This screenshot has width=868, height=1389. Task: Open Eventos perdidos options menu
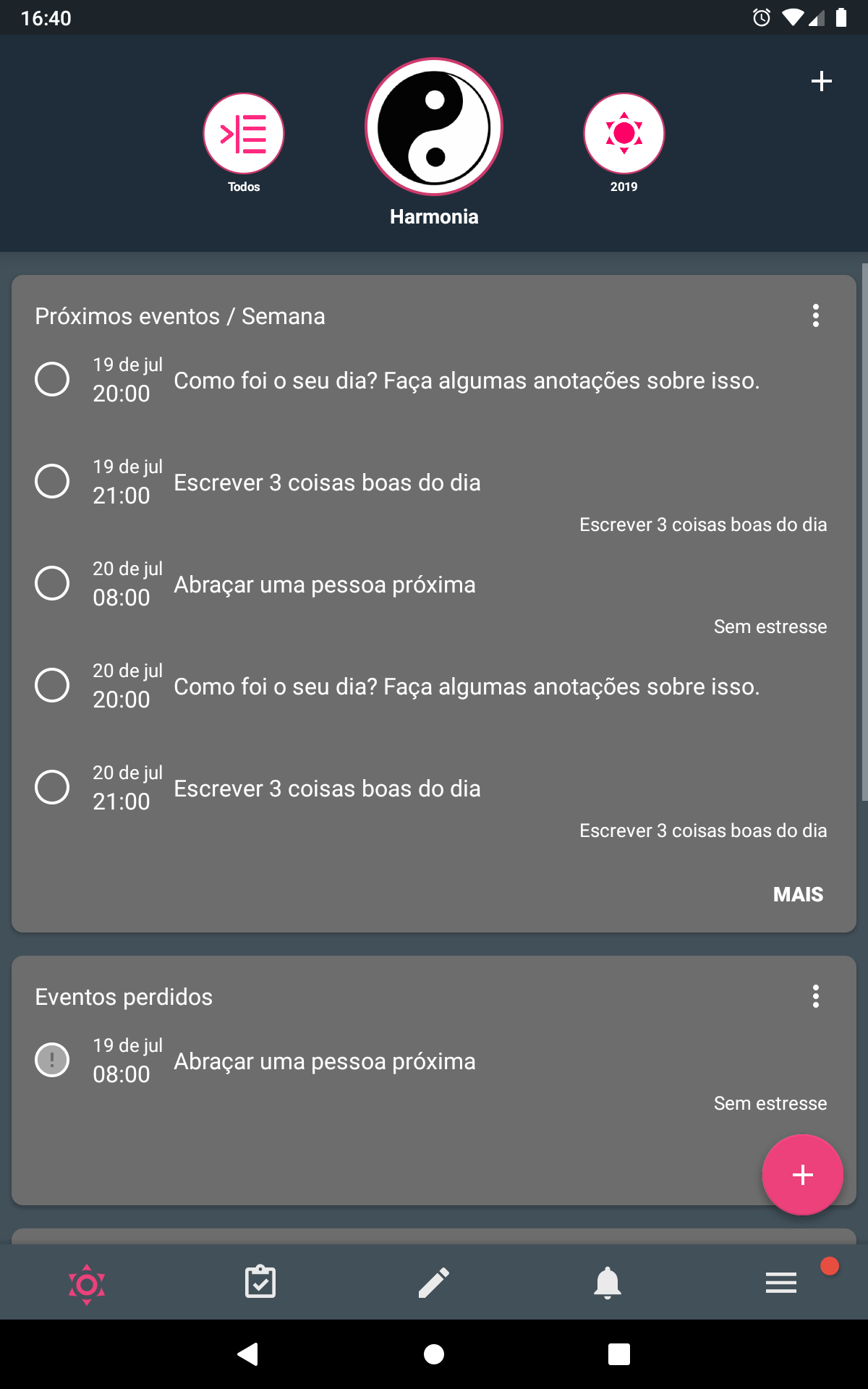coord(816,996)
